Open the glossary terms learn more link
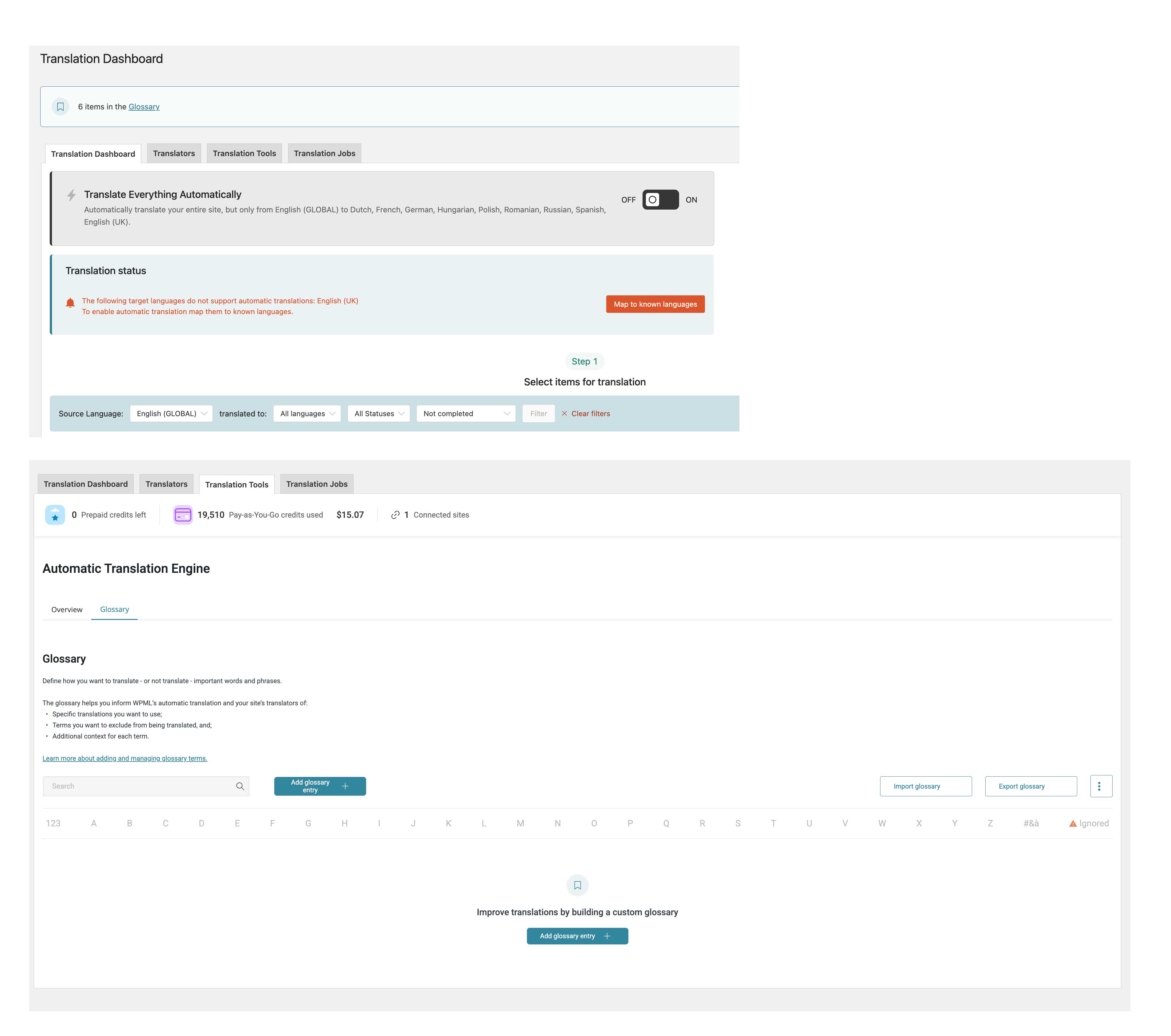Screen dimensions: 1171x1036 coord(125,758)
